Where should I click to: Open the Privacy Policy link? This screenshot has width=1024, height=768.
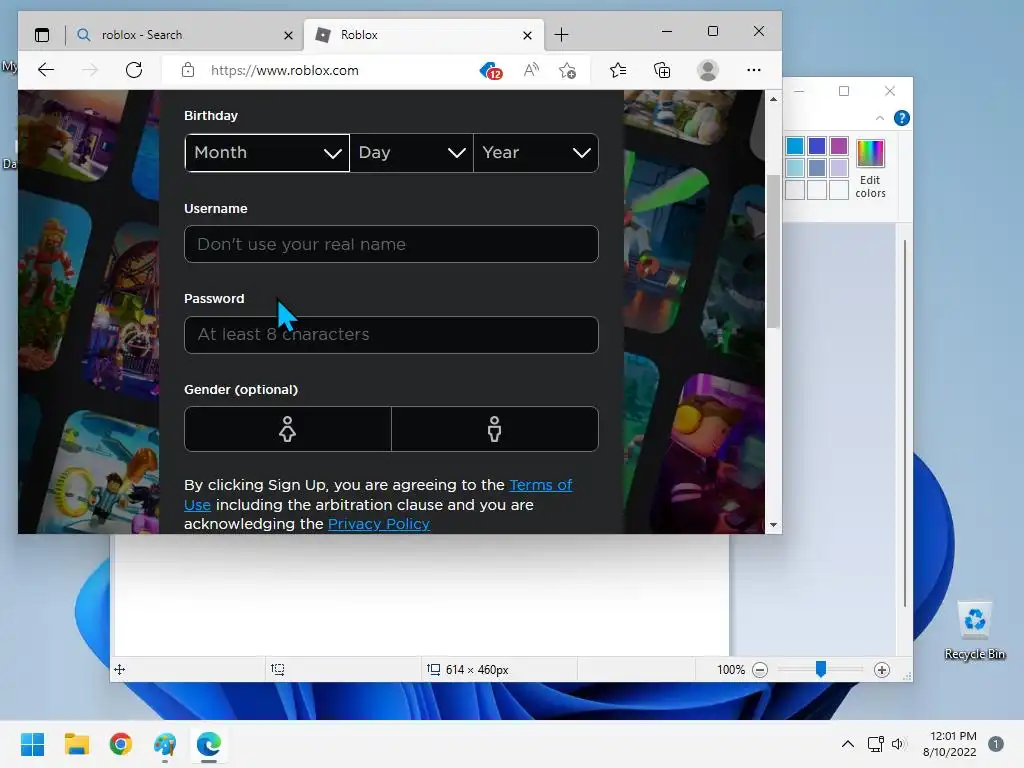click(x=379, y=524)
